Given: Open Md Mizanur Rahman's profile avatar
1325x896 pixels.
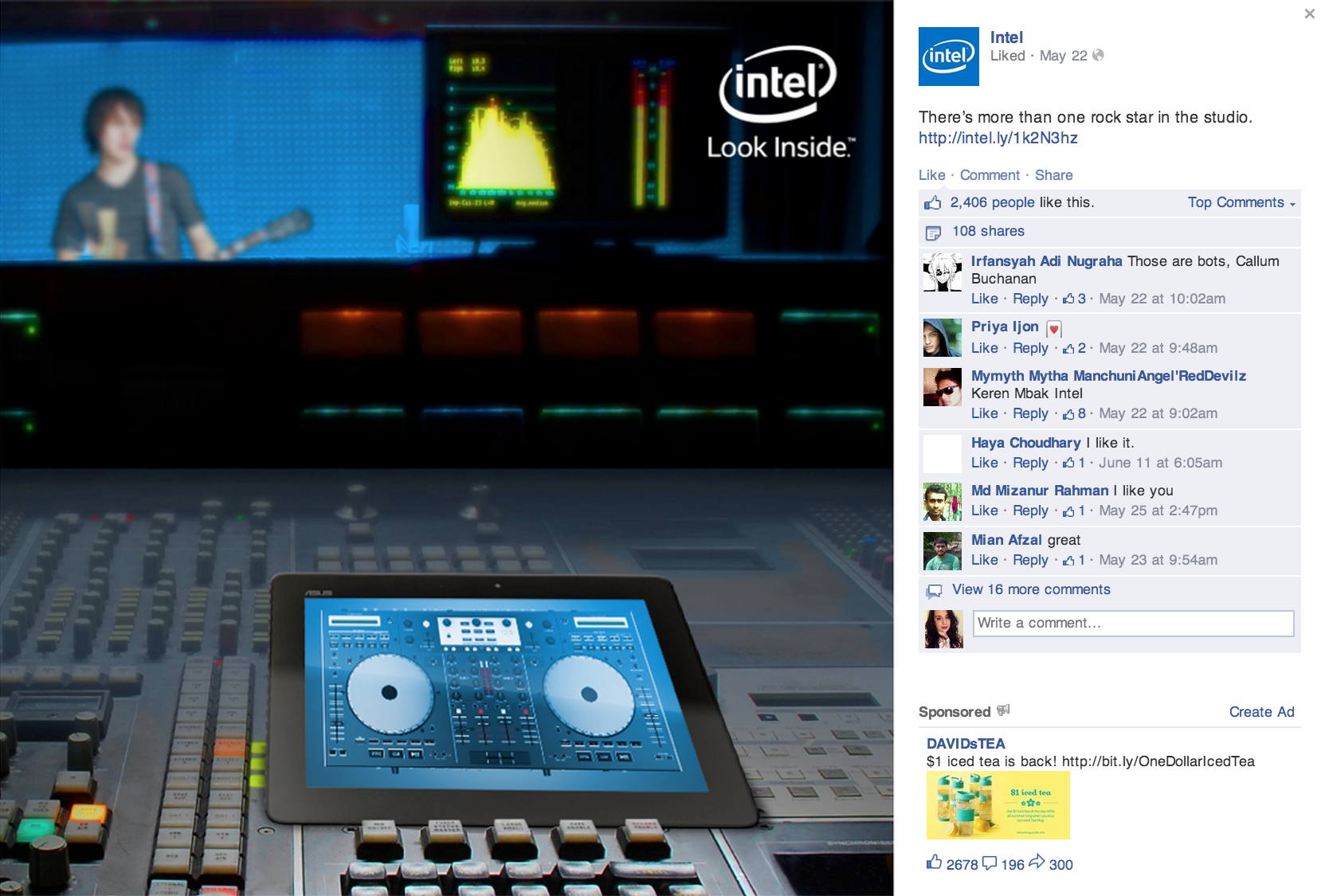Looking at the screenshot, I should [943, 502].
